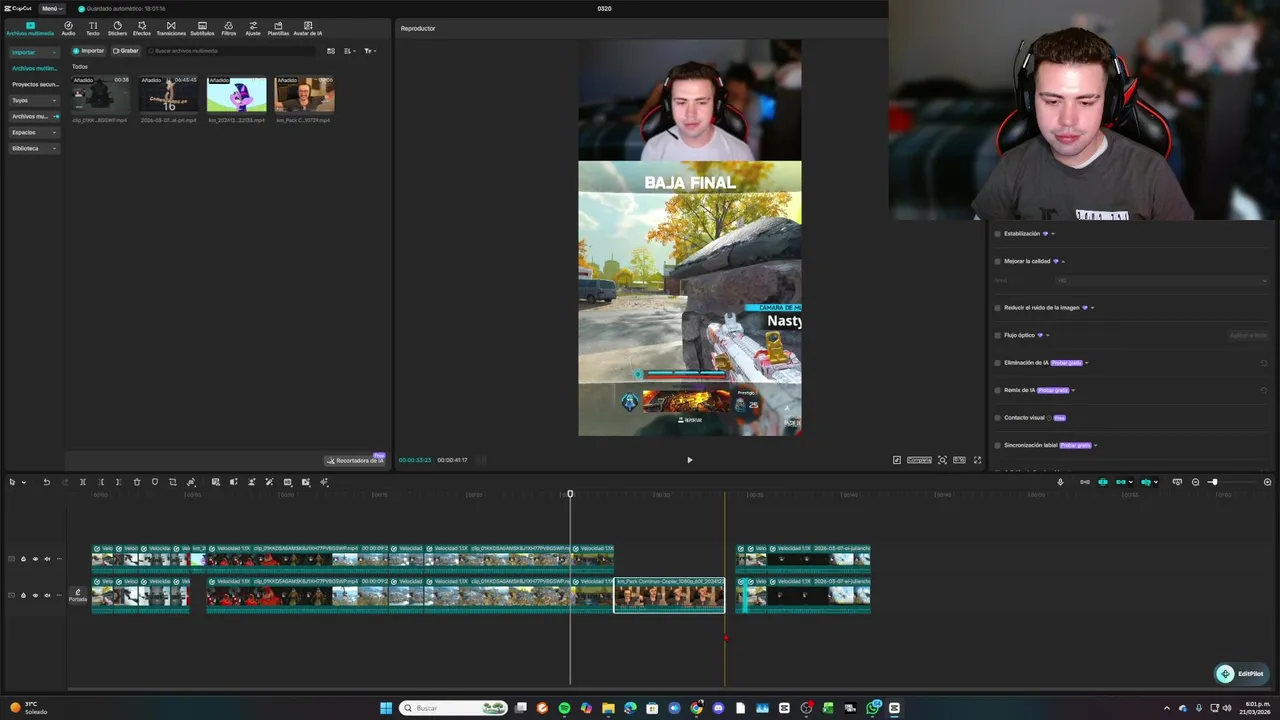Open the Stickers library

pyautogui.click(x=117, y=28)
